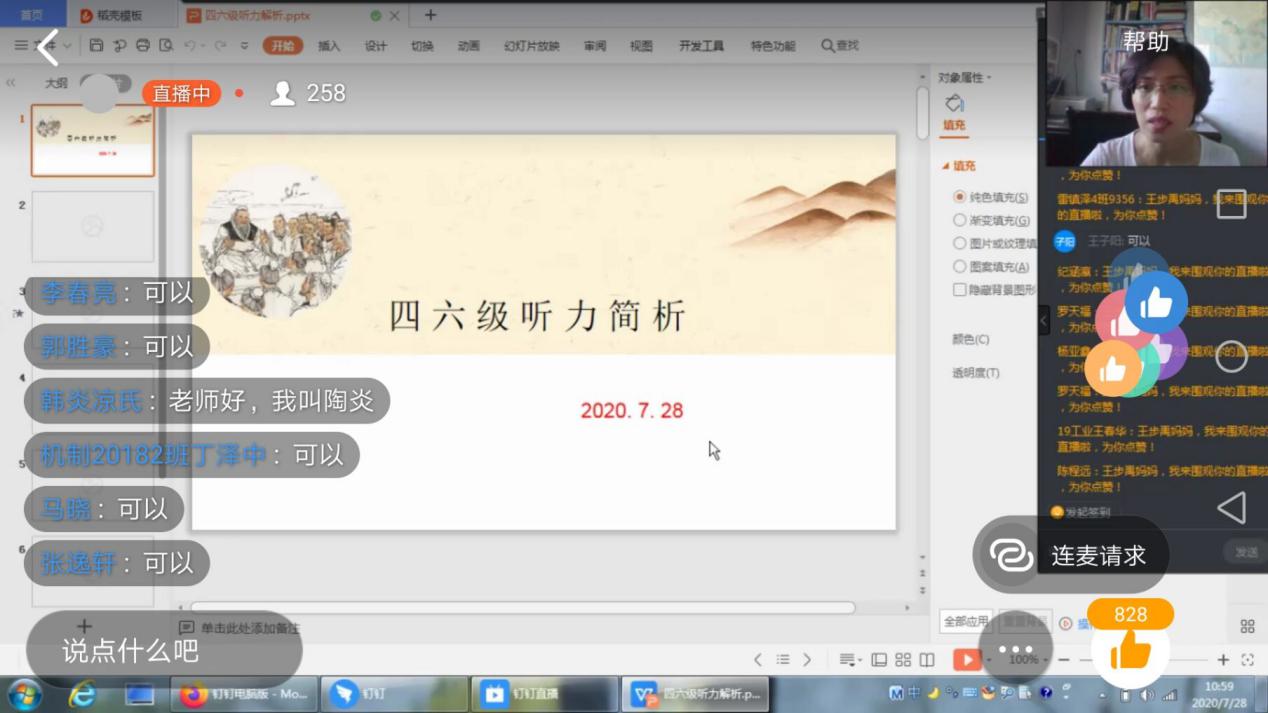
Task: Click the Save icon in WPS toolbar
Action: click(96, 45)
